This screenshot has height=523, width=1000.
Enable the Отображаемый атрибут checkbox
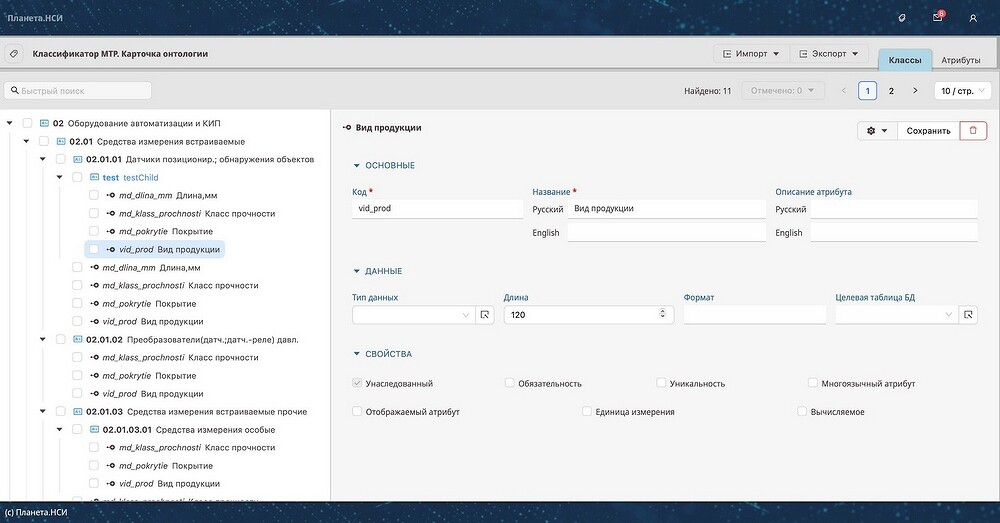(x=357, y=411)
